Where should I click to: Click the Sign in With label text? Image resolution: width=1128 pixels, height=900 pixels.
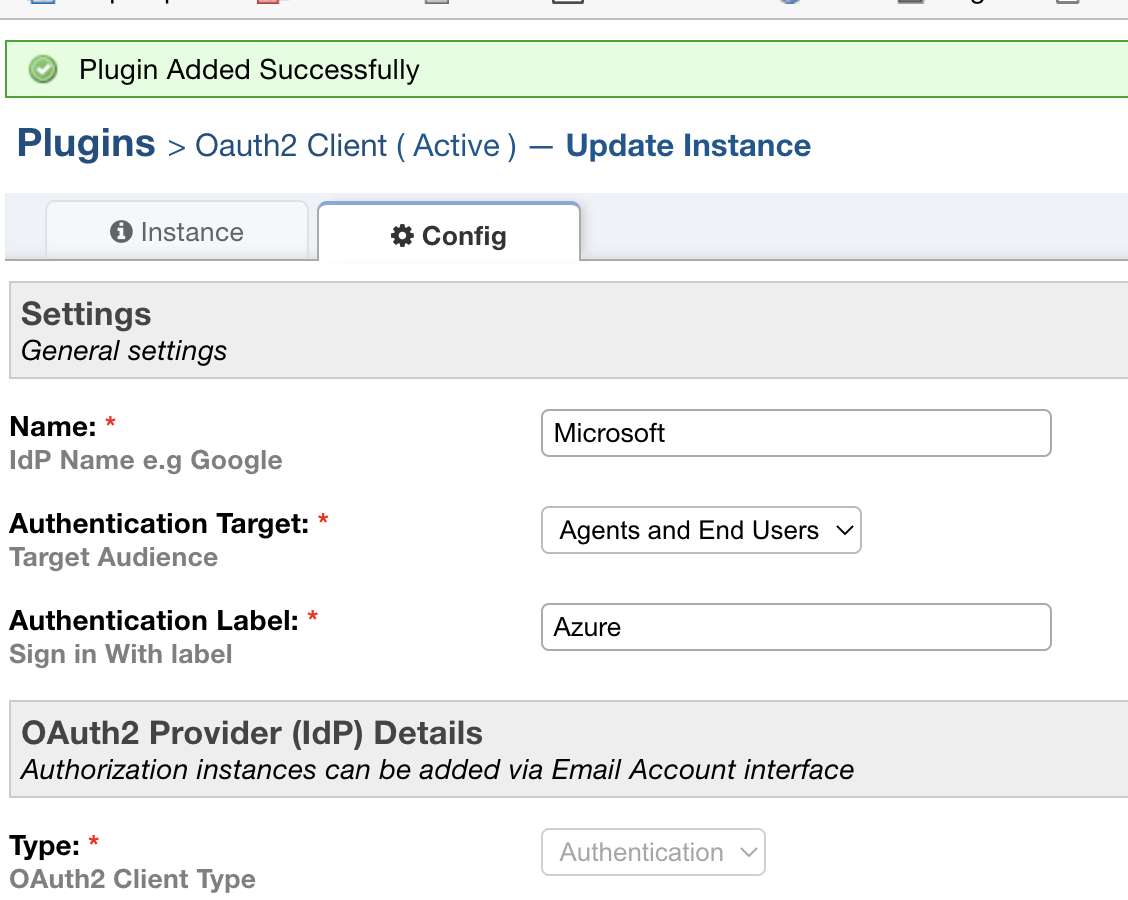coord(120,654)
